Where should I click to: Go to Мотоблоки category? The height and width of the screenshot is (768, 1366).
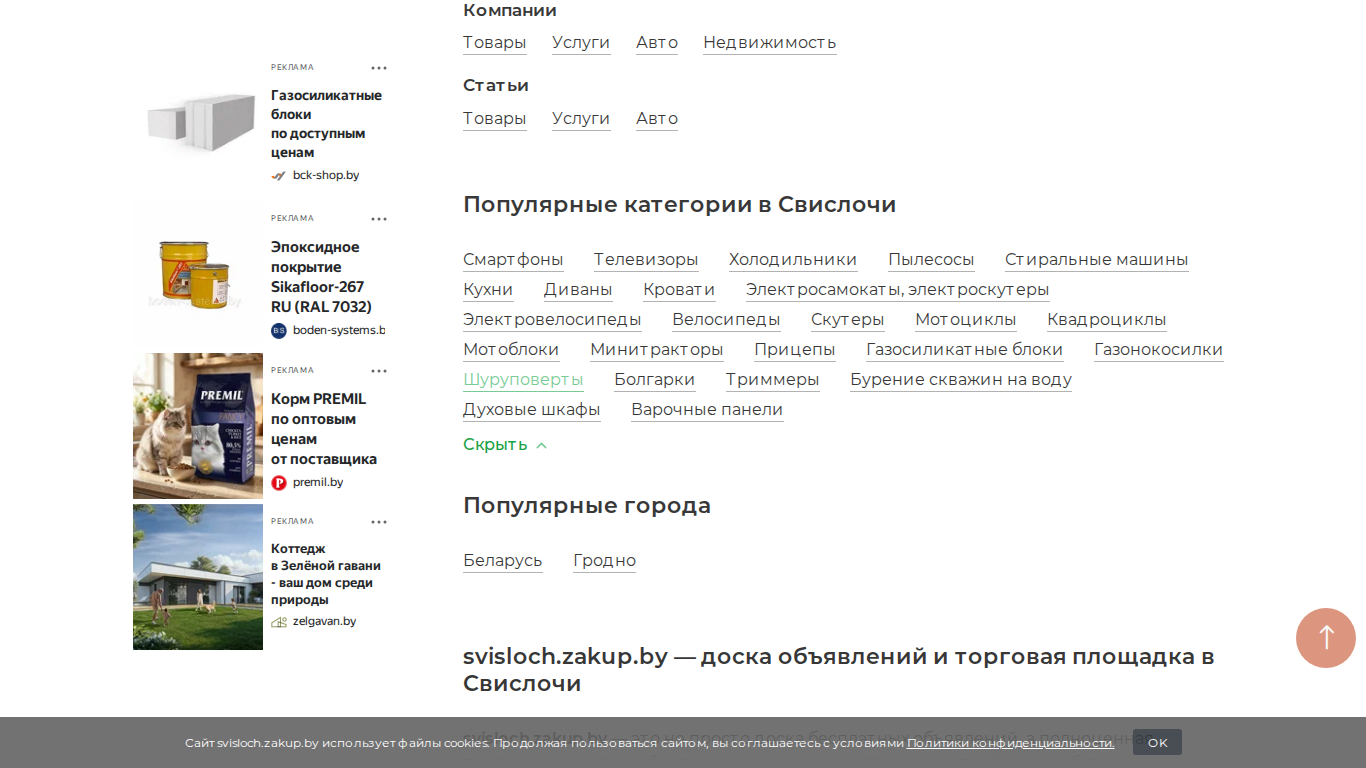[x=511, y=350]
